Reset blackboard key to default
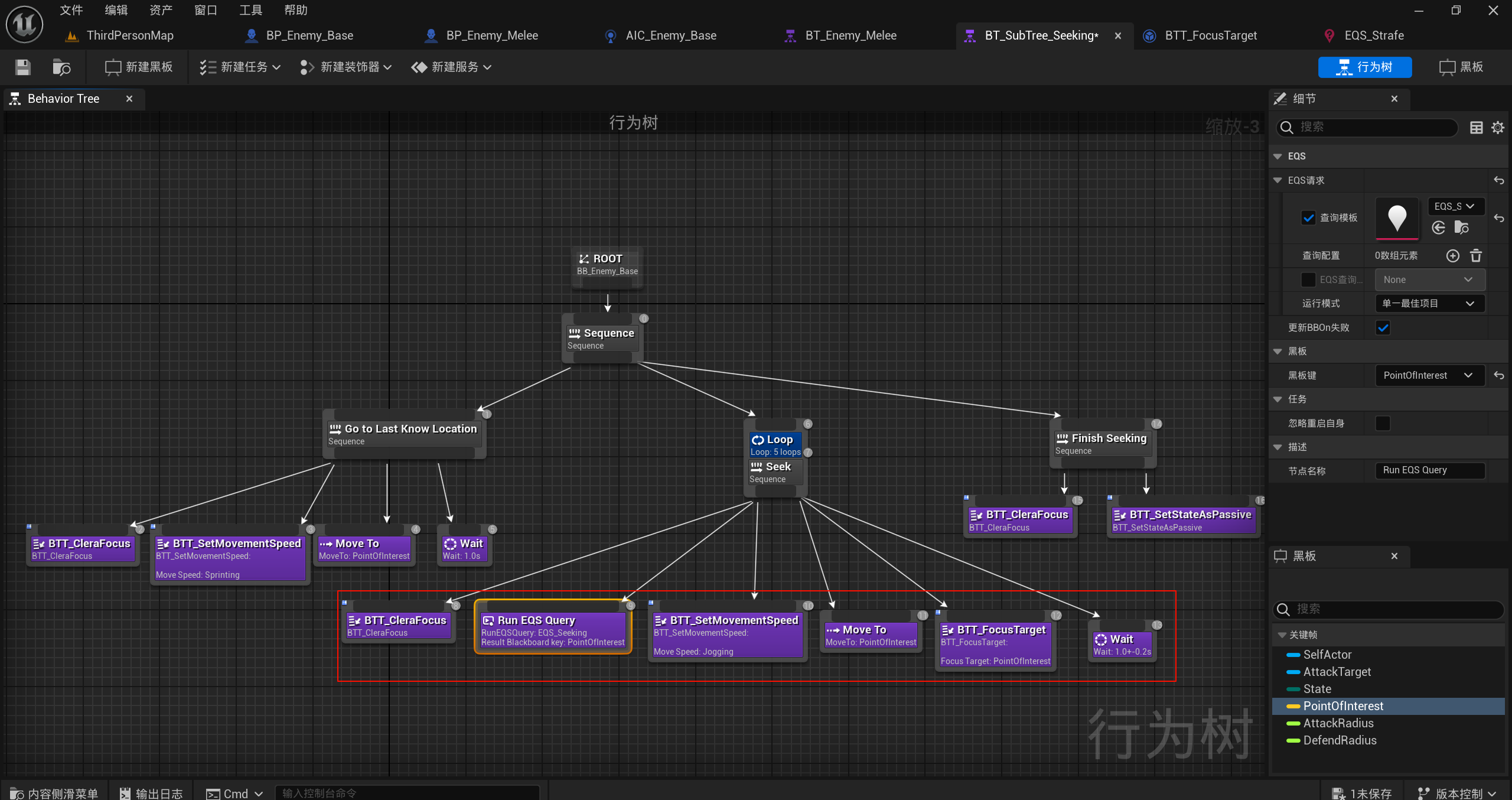 (x=1498, y=375)
